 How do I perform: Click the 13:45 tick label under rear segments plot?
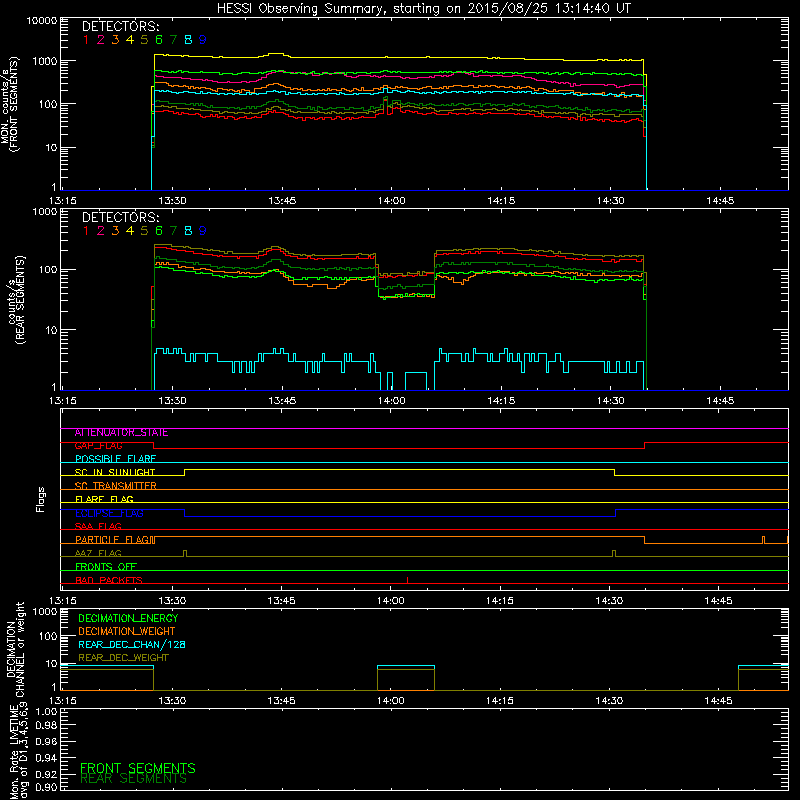coord(282,401)
